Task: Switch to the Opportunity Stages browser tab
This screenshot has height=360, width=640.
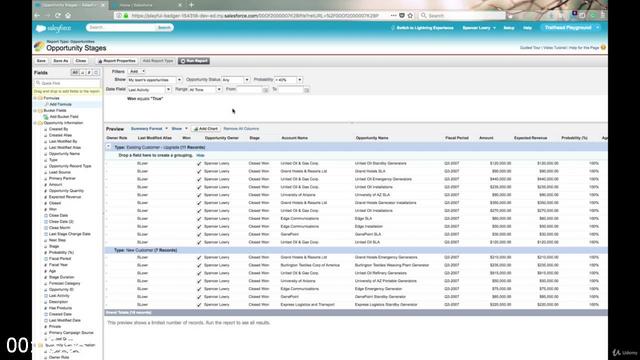Action: (70, 5)
